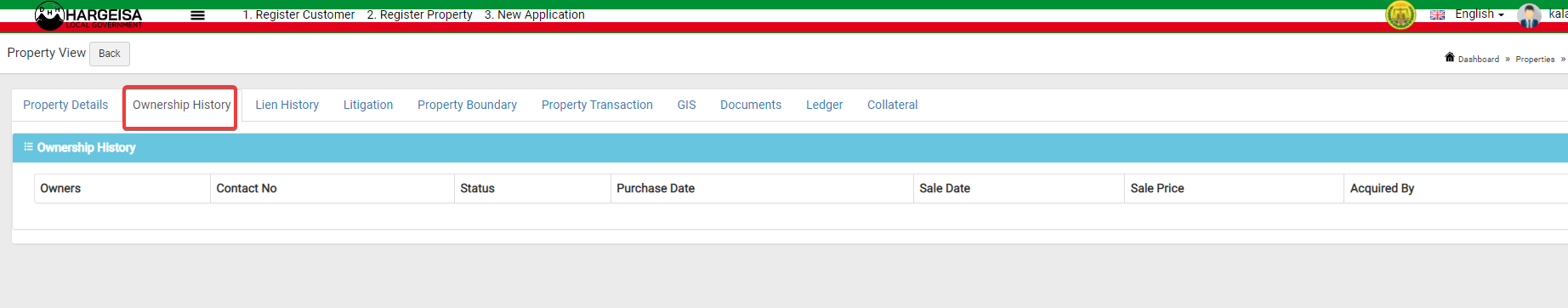Click the list icon in Ownership History header
1568x308 pixels.
[28, 147]
